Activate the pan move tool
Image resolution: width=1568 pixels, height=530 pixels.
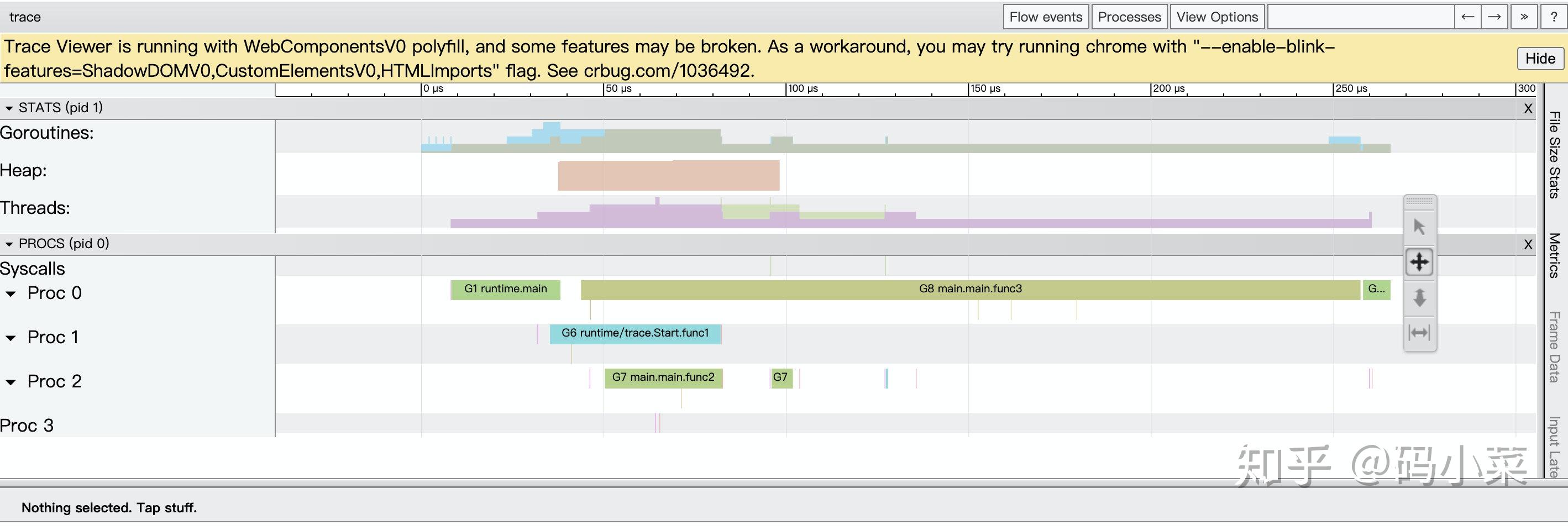coord(1419,263)
